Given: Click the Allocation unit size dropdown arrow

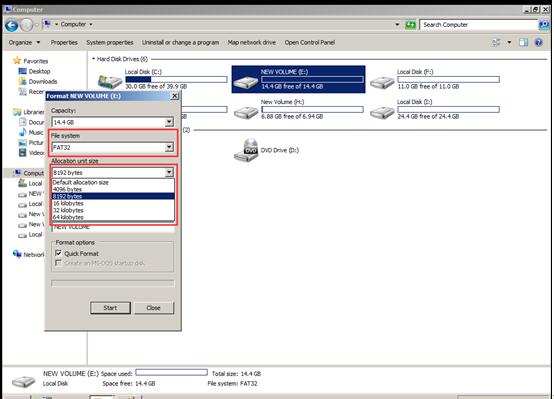Looking at the screenshot, I should [x=169, y=172].
